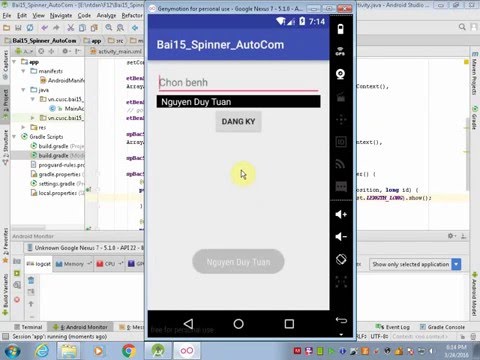Click the Redo toolbar arrow
Screen dimensions: 480x360
(x=56, y=28)
